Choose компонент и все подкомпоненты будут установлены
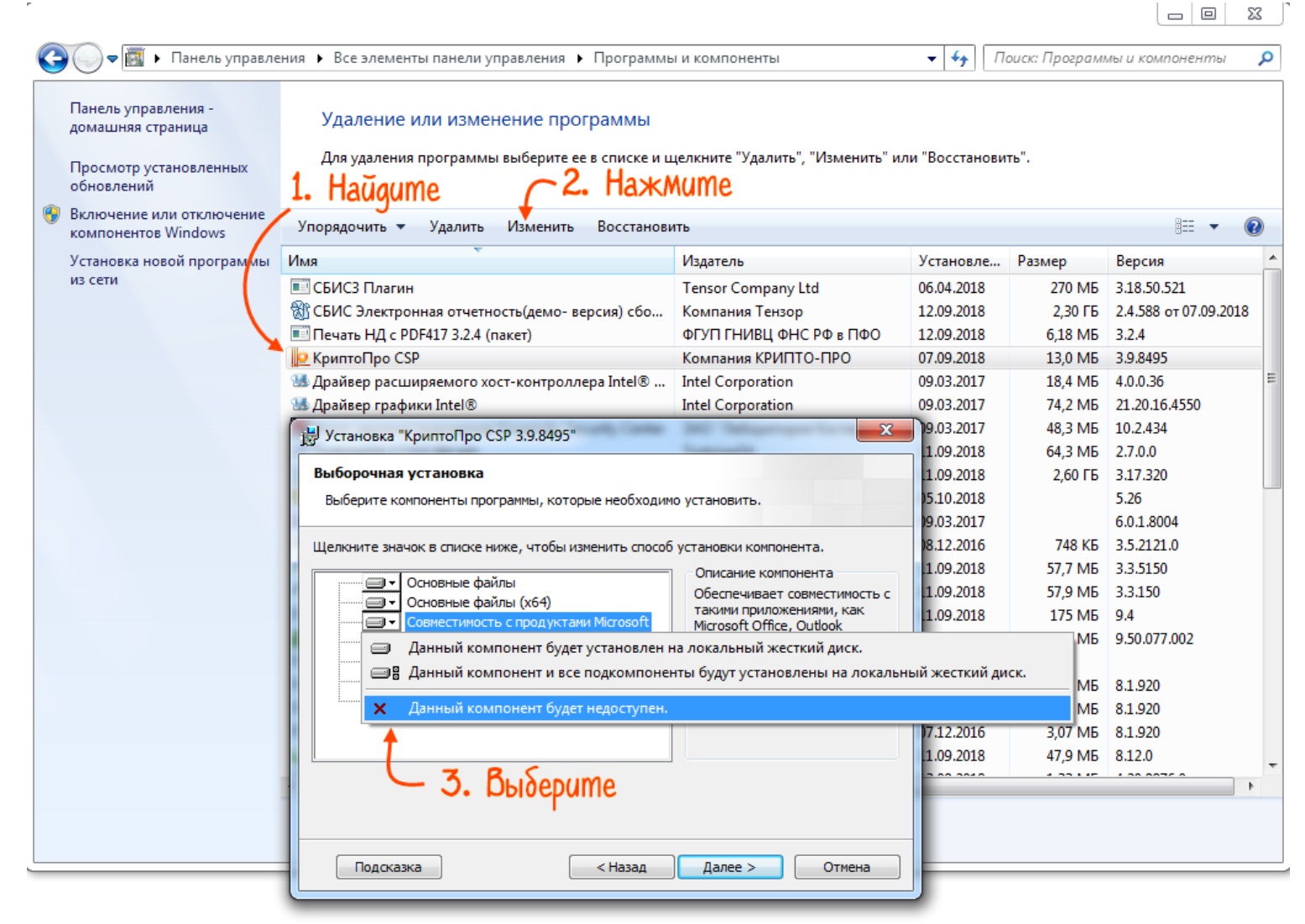 click(x=718, y=673)
